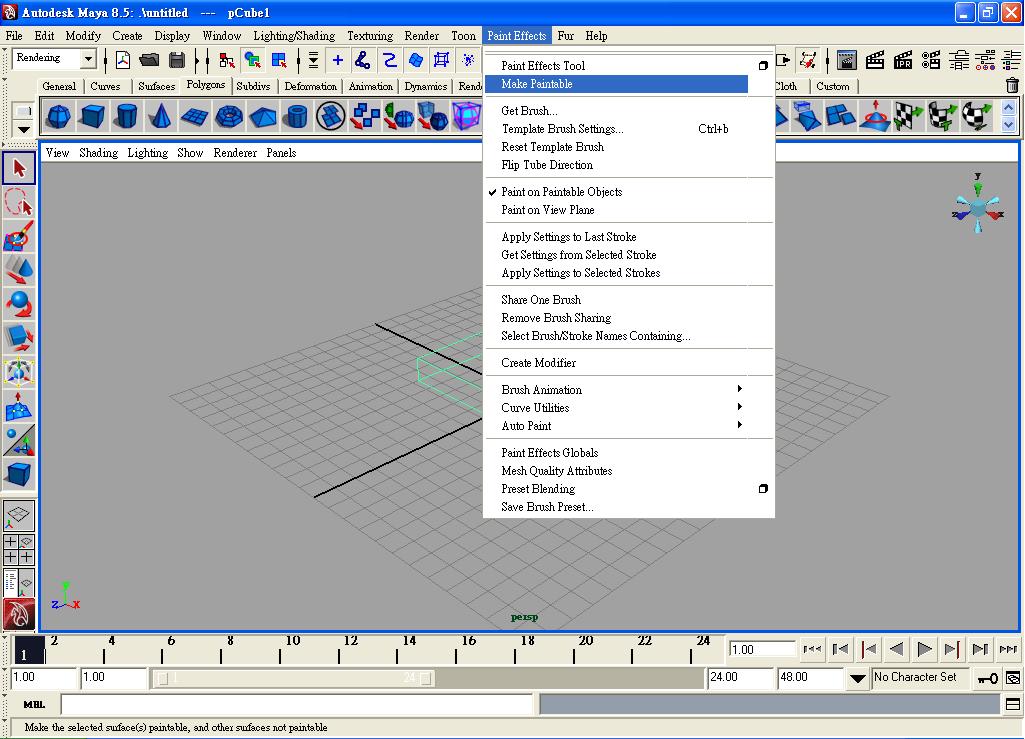The width and height of the screenshot is (1025, 739).
Task: Open Preset Blending option box
Action: point(763,489)
